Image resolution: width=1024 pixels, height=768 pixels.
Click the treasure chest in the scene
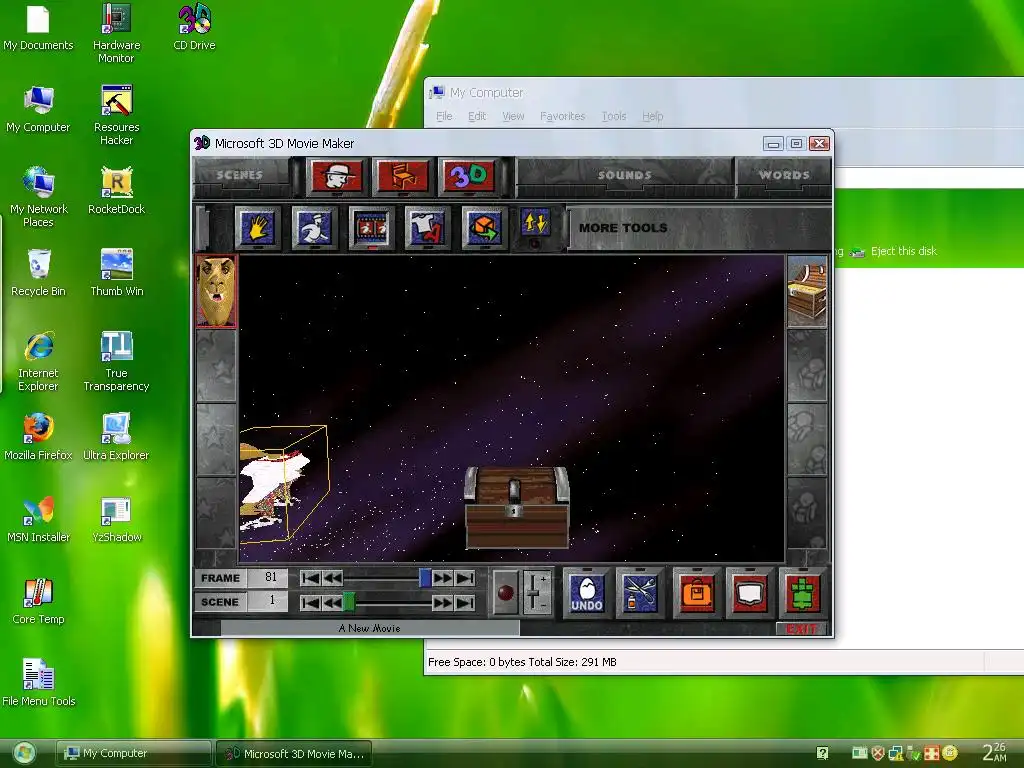(x=517, y=507)
